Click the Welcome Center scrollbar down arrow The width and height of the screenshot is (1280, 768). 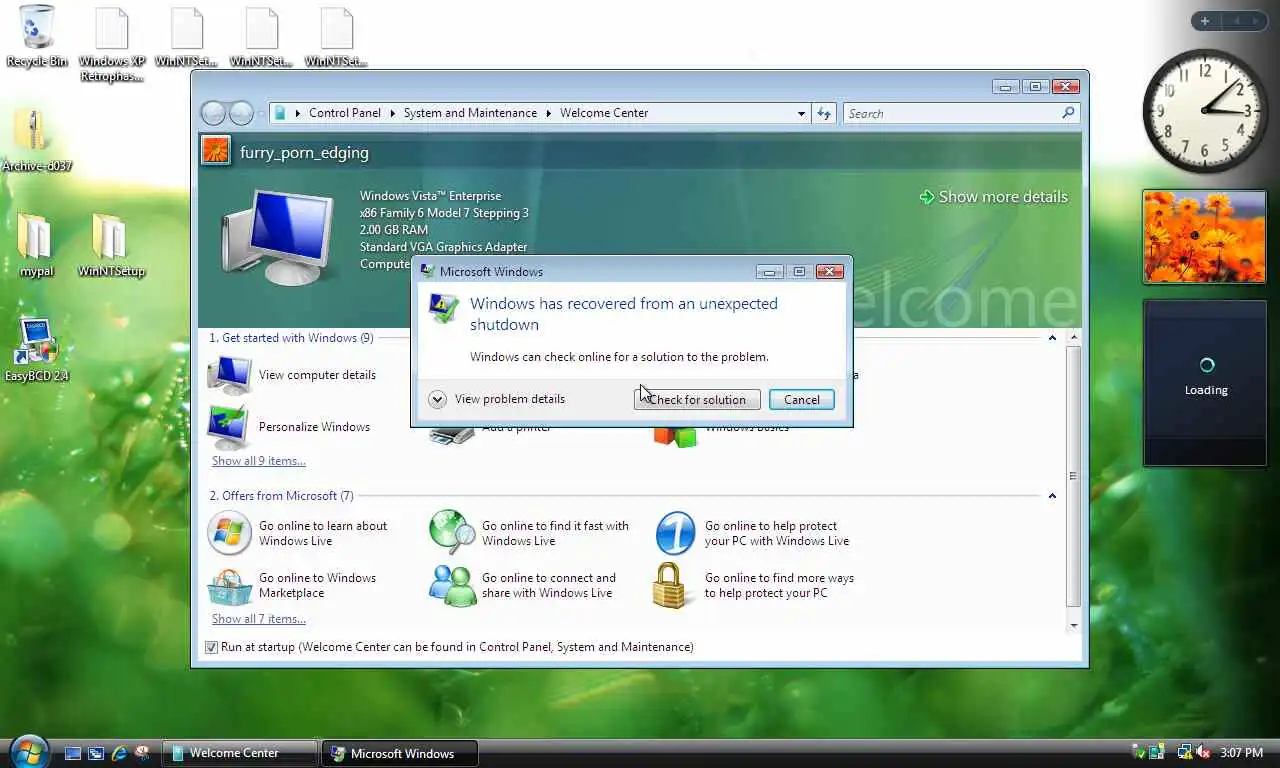point(1074,625)
